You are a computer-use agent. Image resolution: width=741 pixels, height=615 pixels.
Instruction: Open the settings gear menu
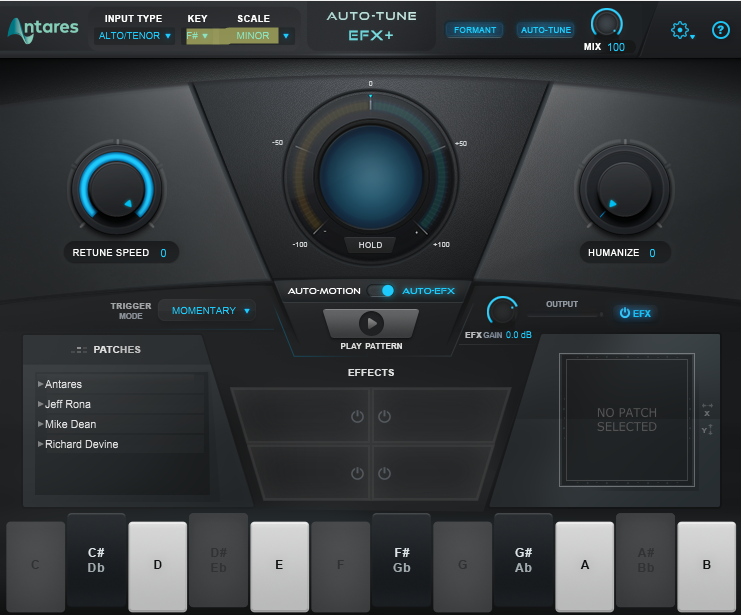click(682, 31)
